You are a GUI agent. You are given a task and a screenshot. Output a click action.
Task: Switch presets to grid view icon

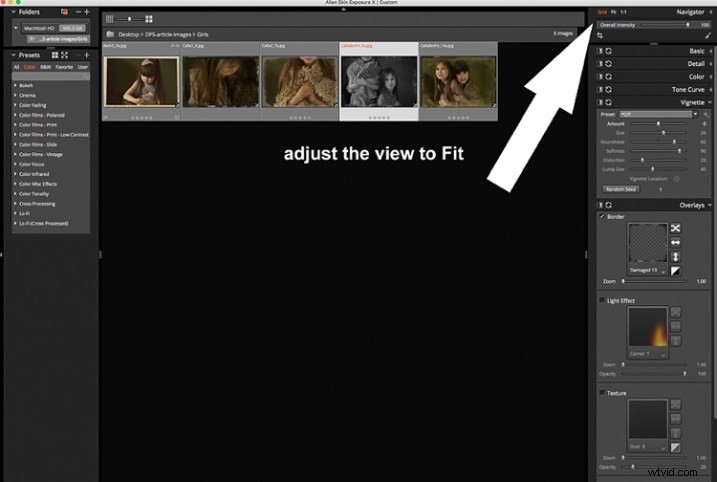[x=54, y=54]
